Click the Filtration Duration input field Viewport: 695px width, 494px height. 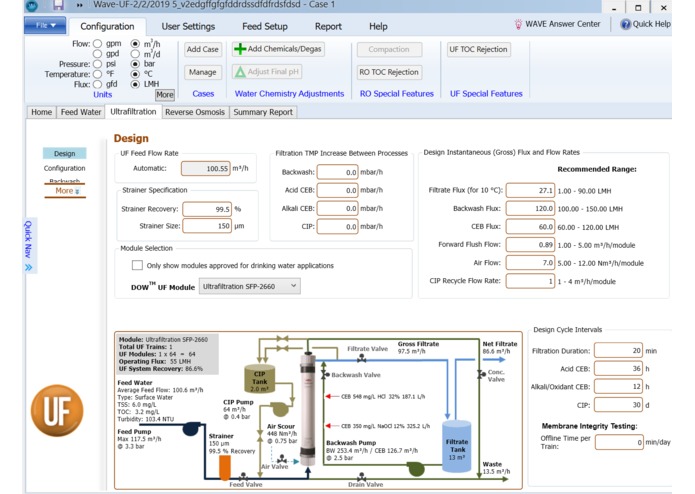[618, 350]
